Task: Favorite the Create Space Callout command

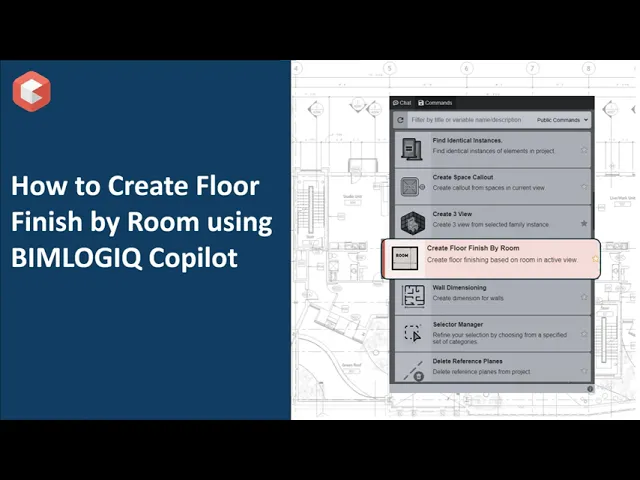Action: pyautogui.click(x=584, y=187)
